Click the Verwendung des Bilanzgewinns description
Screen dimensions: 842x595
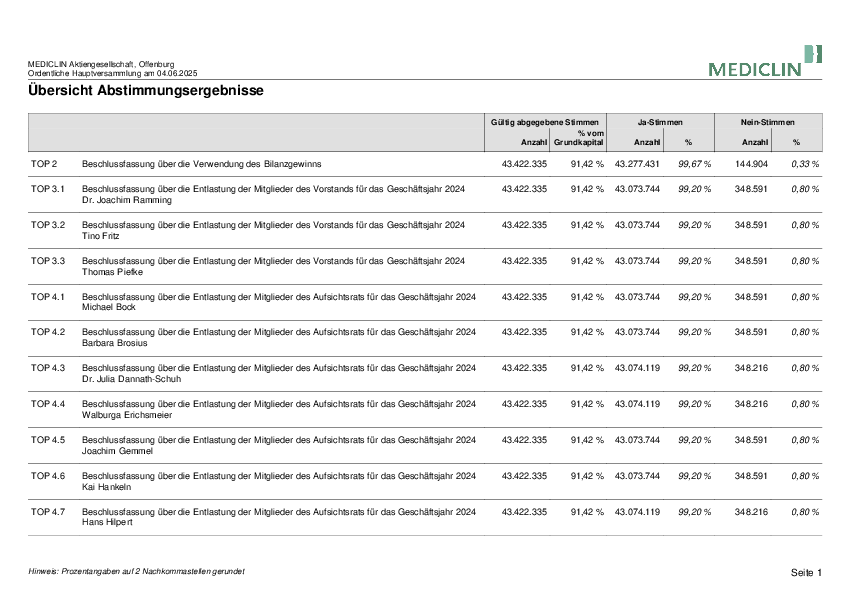tap(201, 164)
